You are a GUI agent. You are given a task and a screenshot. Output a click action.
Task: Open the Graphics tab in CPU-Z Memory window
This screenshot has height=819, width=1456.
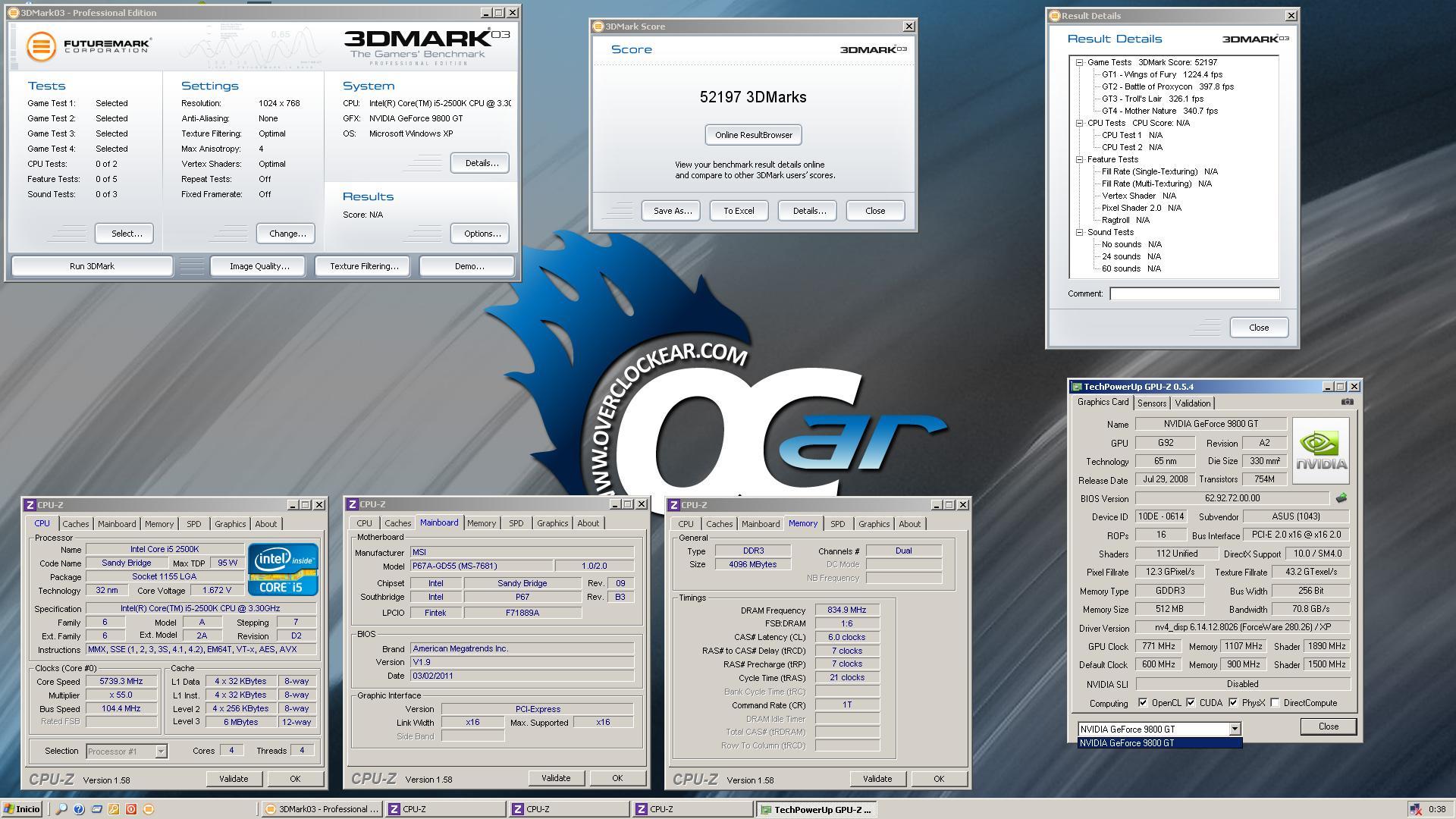874,524
